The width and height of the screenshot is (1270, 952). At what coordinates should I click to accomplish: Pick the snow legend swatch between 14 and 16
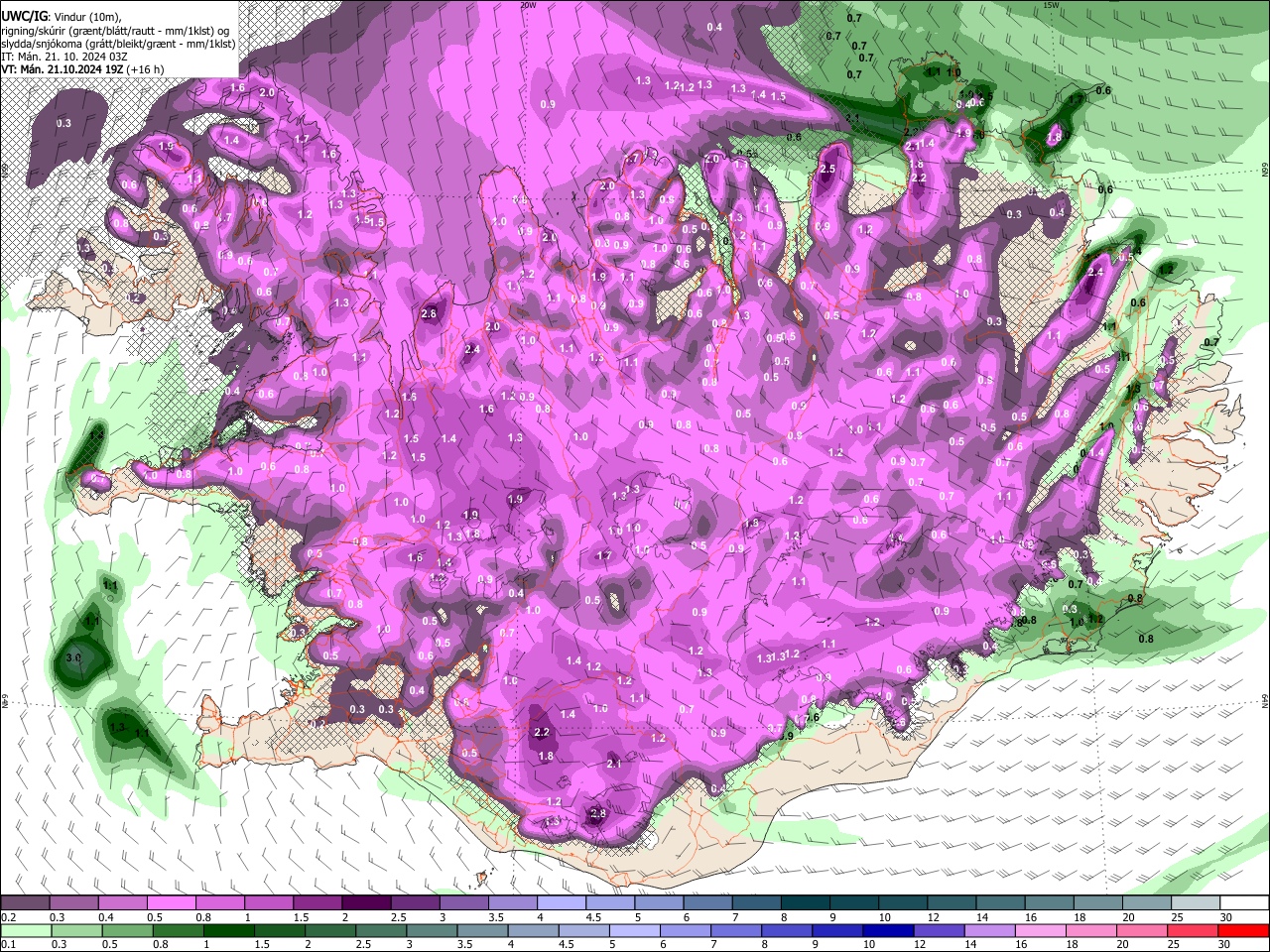998,903
